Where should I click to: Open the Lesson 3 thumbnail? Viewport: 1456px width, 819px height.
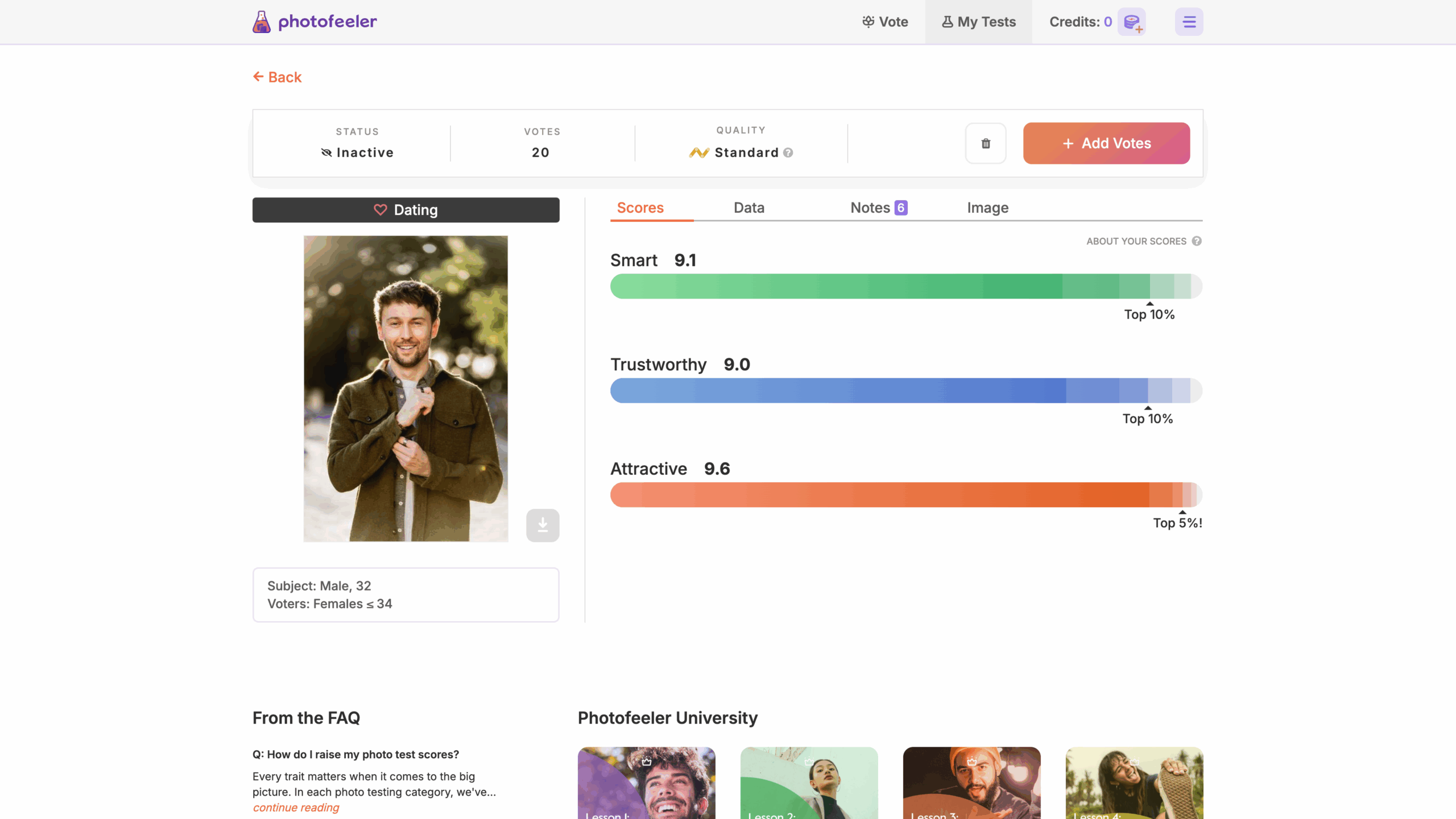click(971, 783)
